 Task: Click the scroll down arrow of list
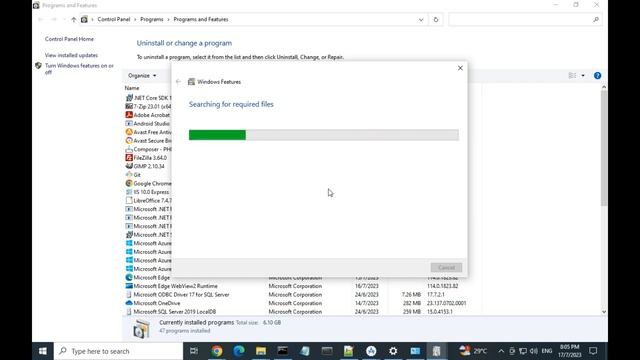point(604,312)
